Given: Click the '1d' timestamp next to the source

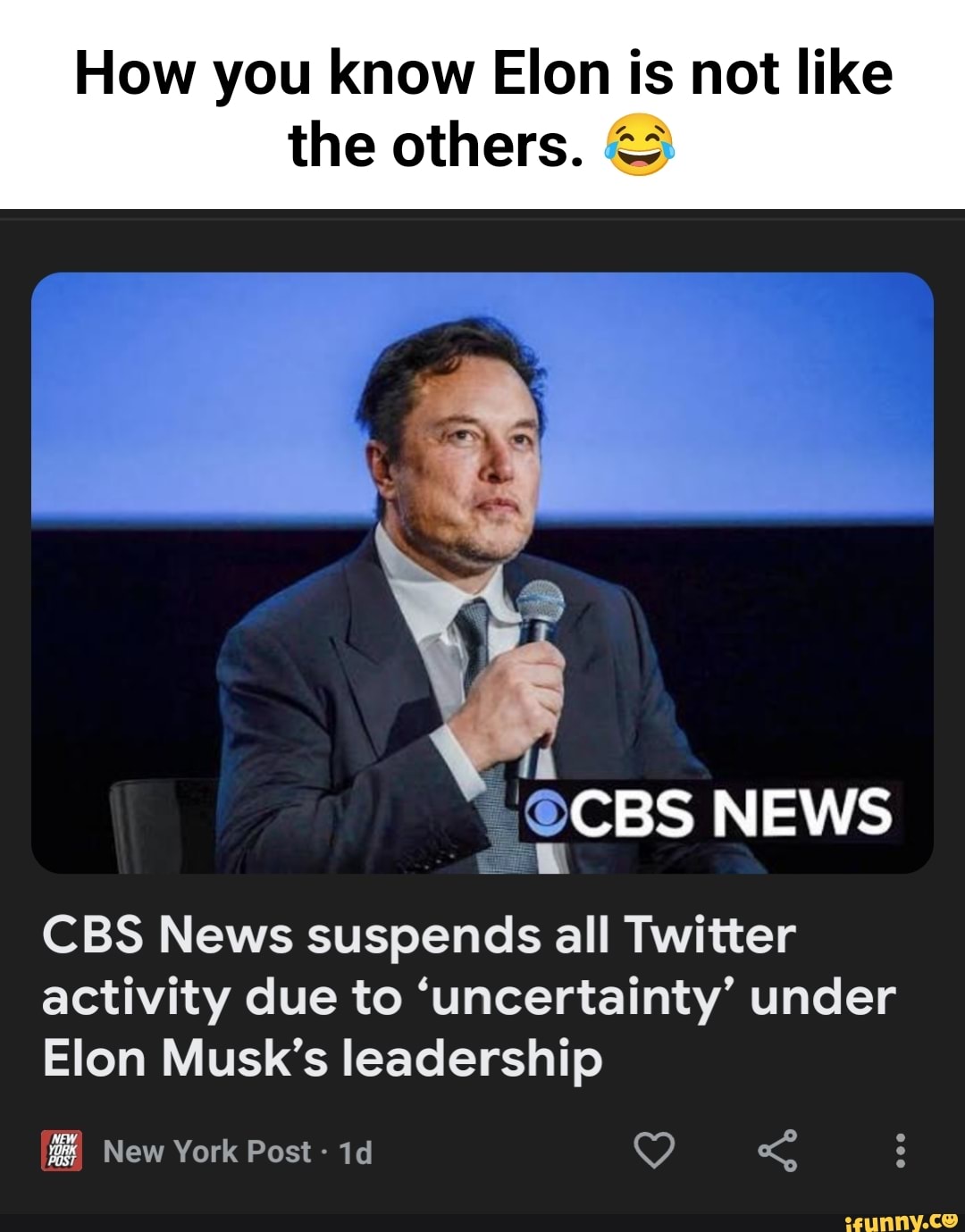Looking at the screenshot, I should 355,1153.
